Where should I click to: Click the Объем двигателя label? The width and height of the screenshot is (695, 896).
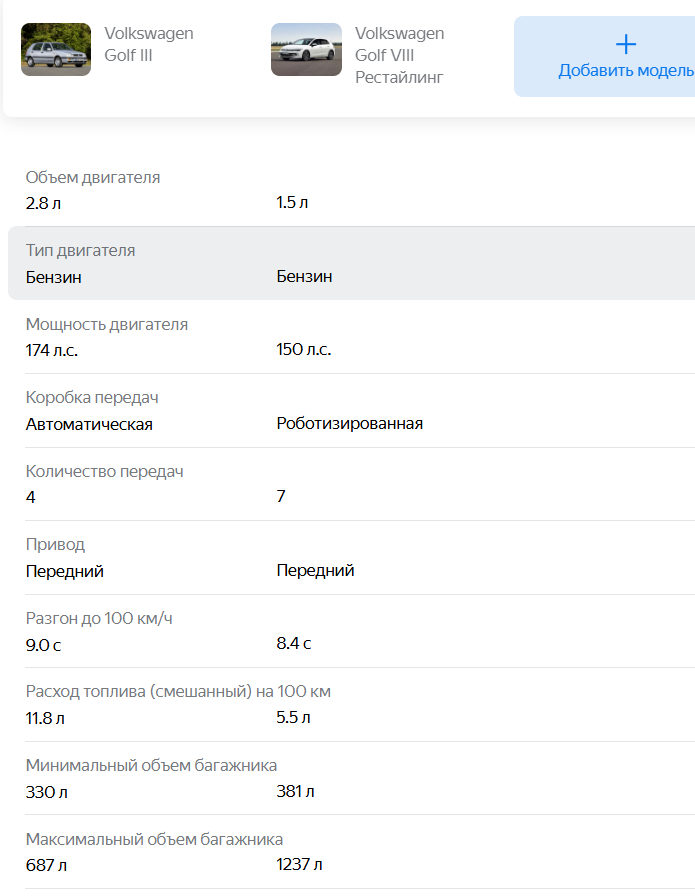click(93, 177)
